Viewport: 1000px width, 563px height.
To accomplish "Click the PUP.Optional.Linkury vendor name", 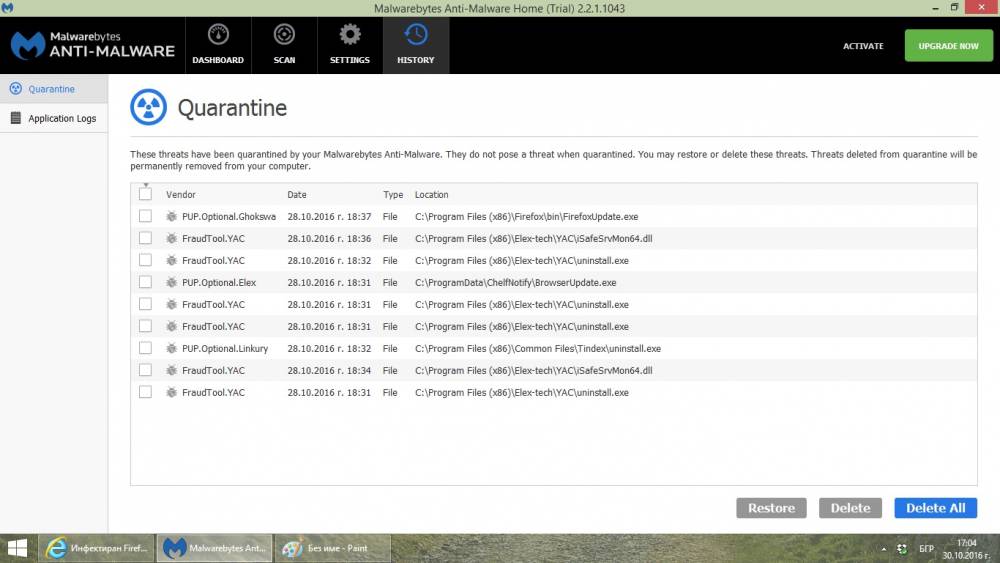I will coord(225,349).
